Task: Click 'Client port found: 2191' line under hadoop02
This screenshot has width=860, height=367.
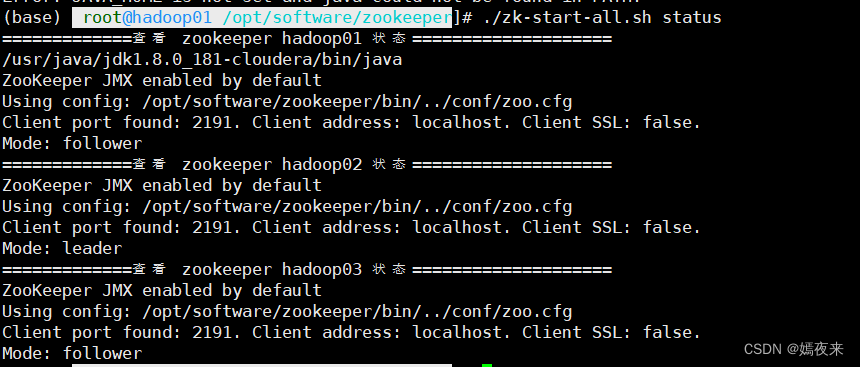Action: pos(352,228)
